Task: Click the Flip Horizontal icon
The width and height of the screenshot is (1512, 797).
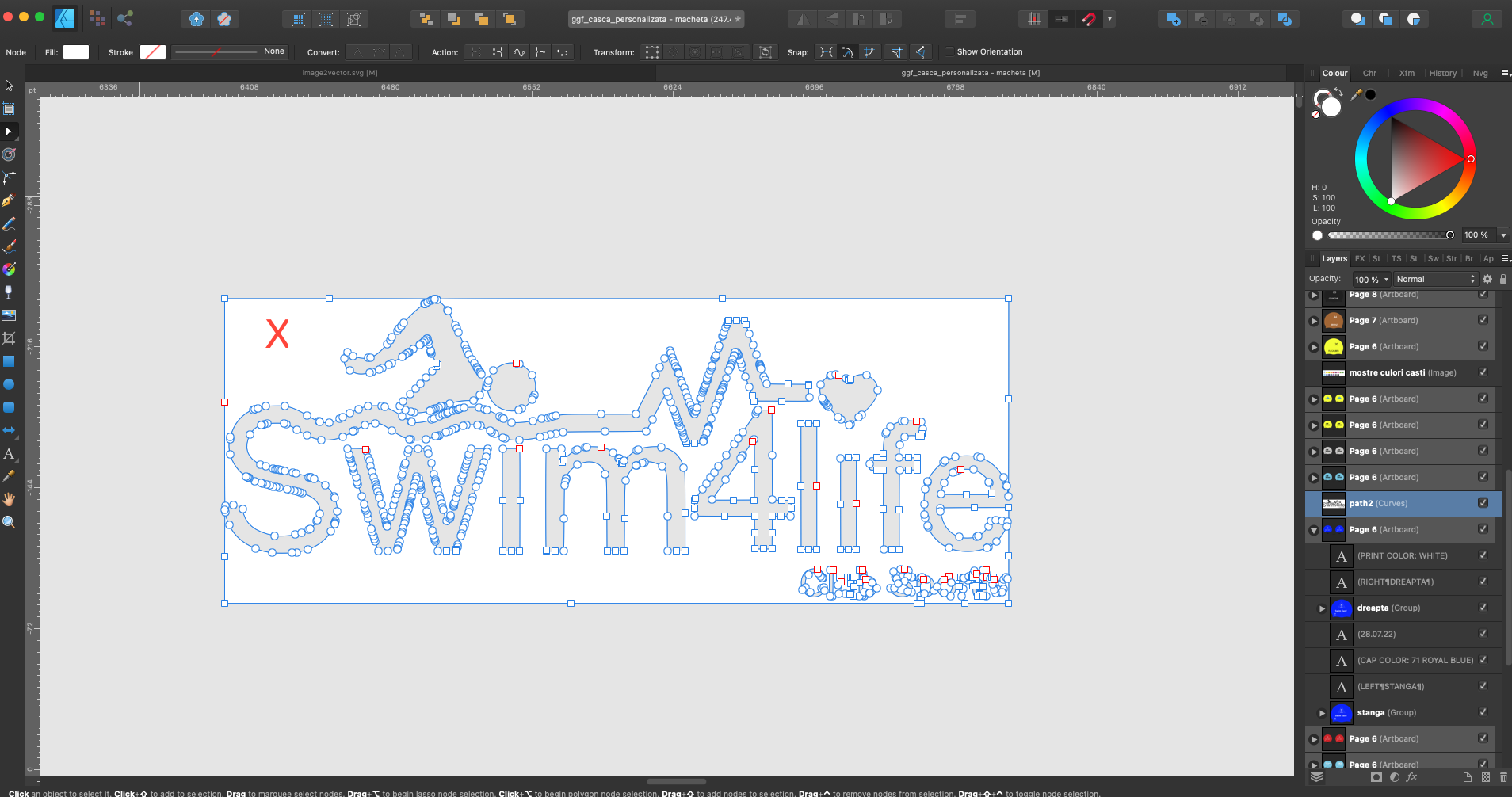Action: [802, 19]
